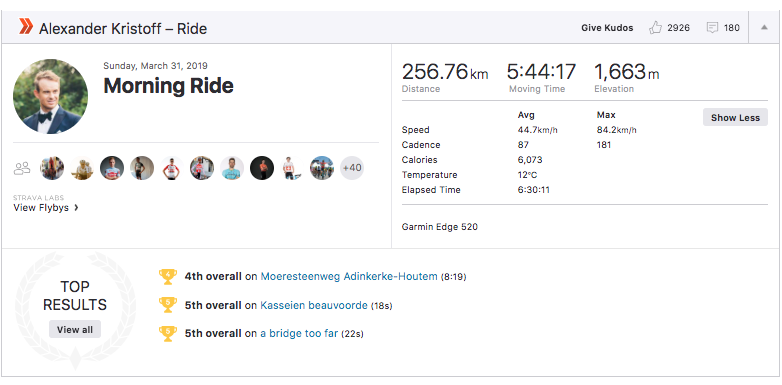Click the trophy beside a bridge too far
Image resolution: width=782 pixels, height=385 pixels.
pos(168,333)
